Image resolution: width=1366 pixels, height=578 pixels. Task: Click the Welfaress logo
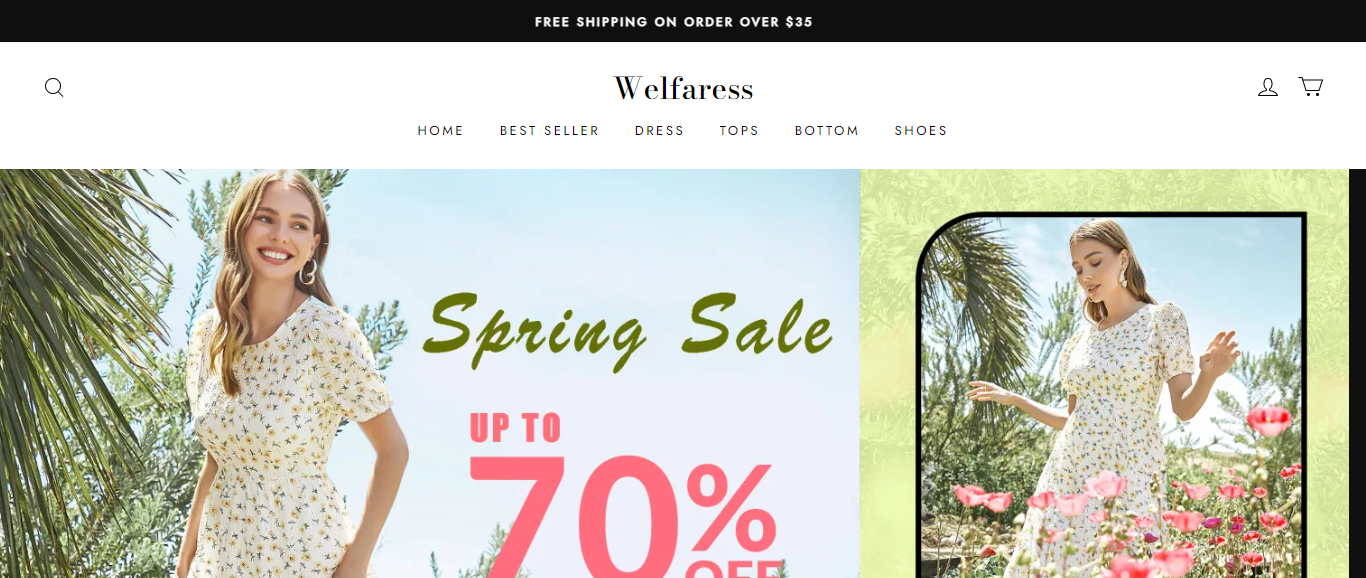tap(683, 89)
